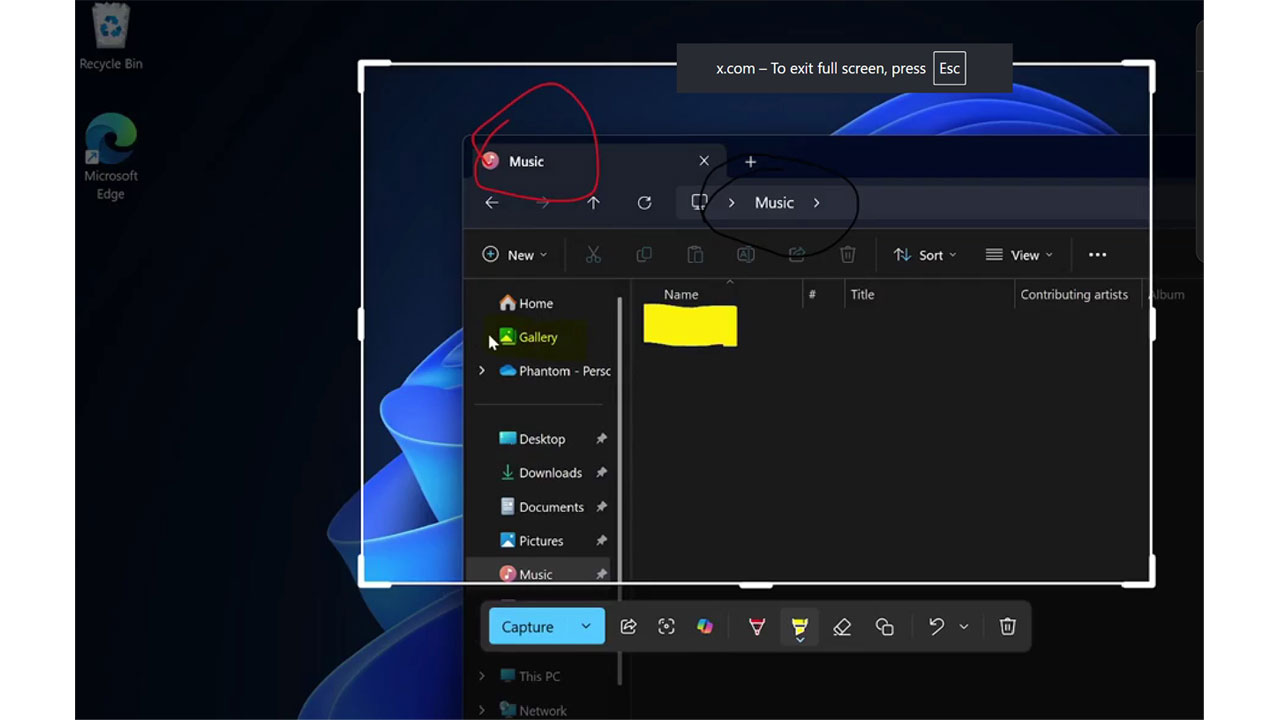1280x720 pixels.
Task: Expand the This PC tree node
Action: (482, 677)
